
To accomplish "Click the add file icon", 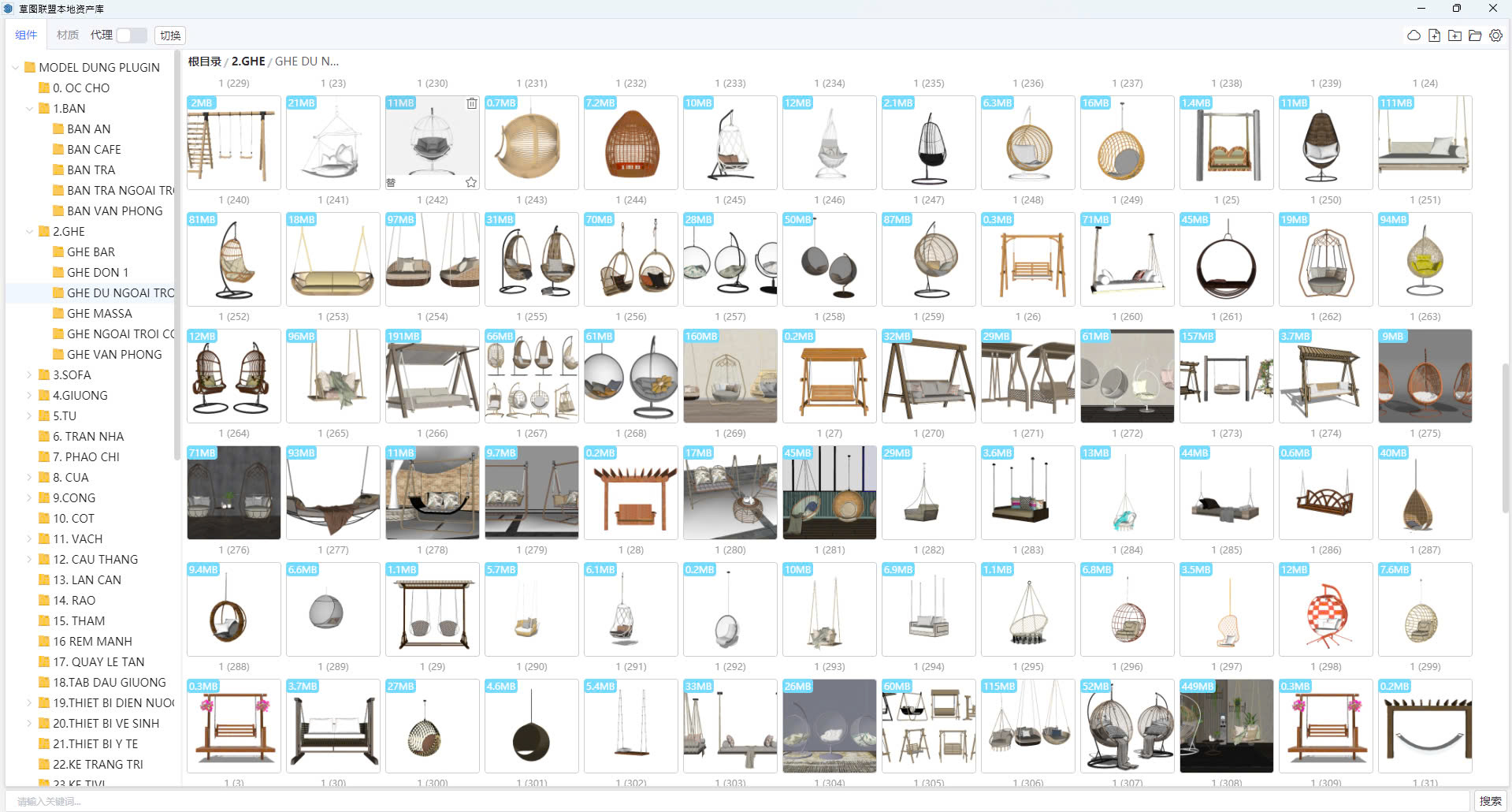I will click(1434, 35).
